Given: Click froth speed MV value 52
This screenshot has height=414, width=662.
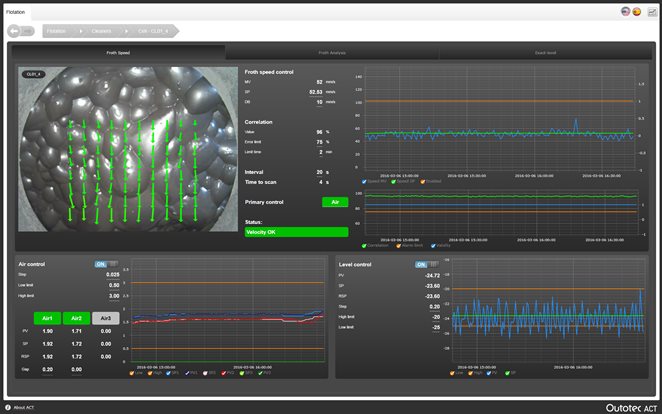Looking at the screenshot, I should pyautogui.click(x=320, y=82).
